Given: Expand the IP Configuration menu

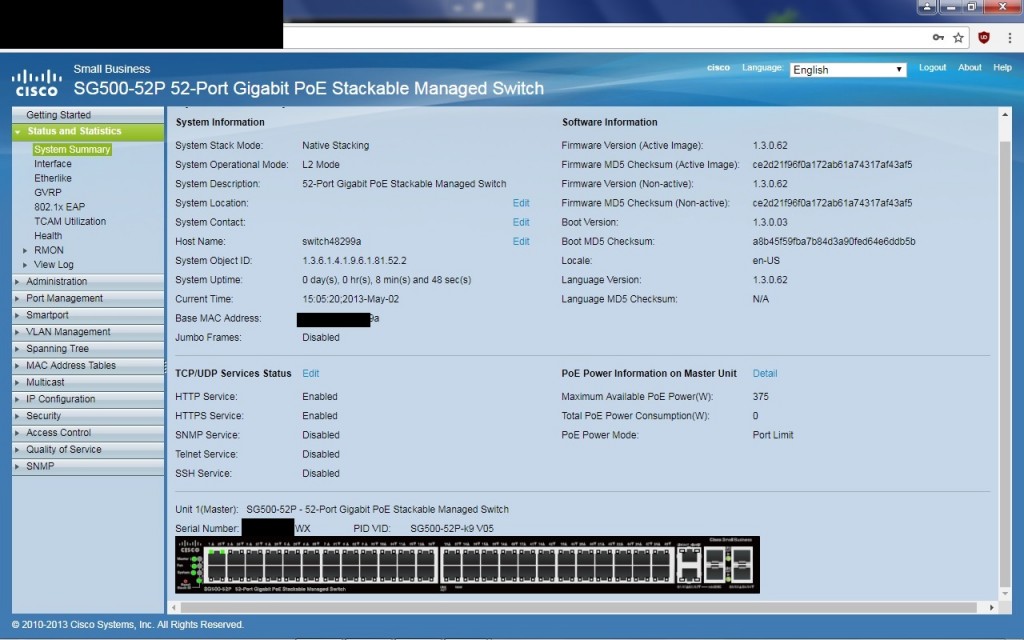Looking at the screenshot, I should click(88, 399).
